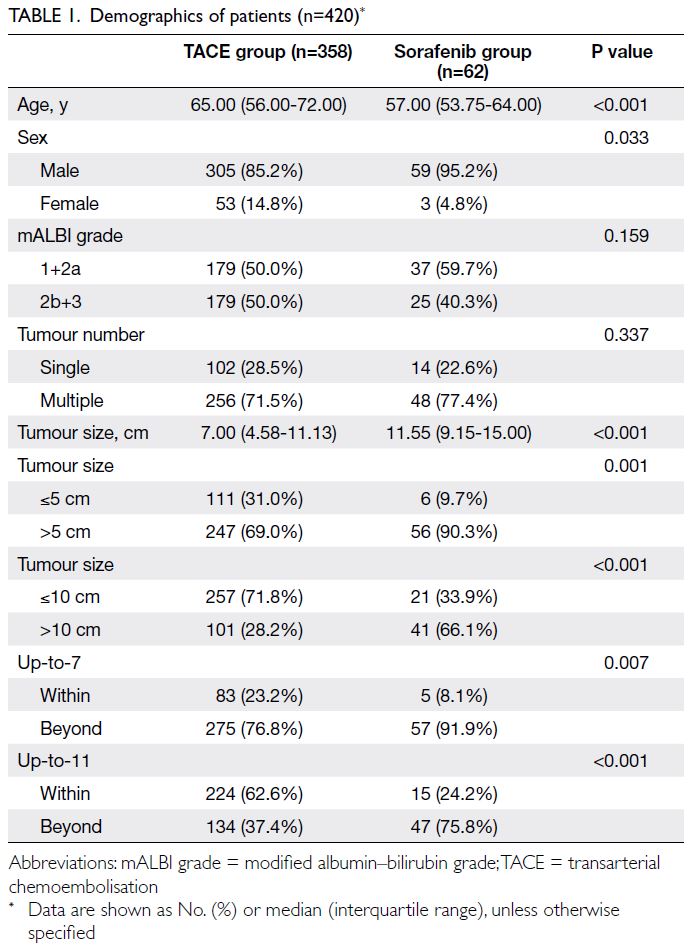Click the P value 0.007

tap(626, 663)
